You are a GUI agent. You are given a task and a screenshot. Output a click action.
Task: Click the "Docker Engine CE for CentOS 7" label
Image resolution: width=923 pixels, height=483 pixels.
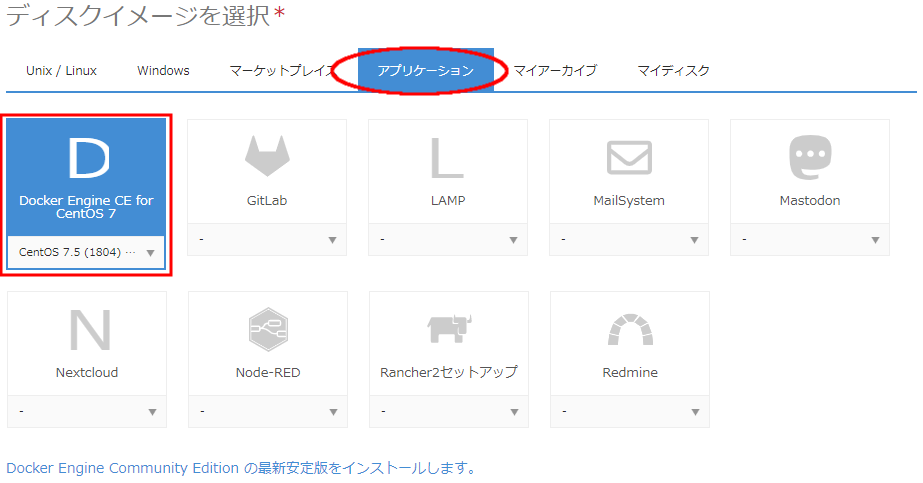tap(86, 207)
